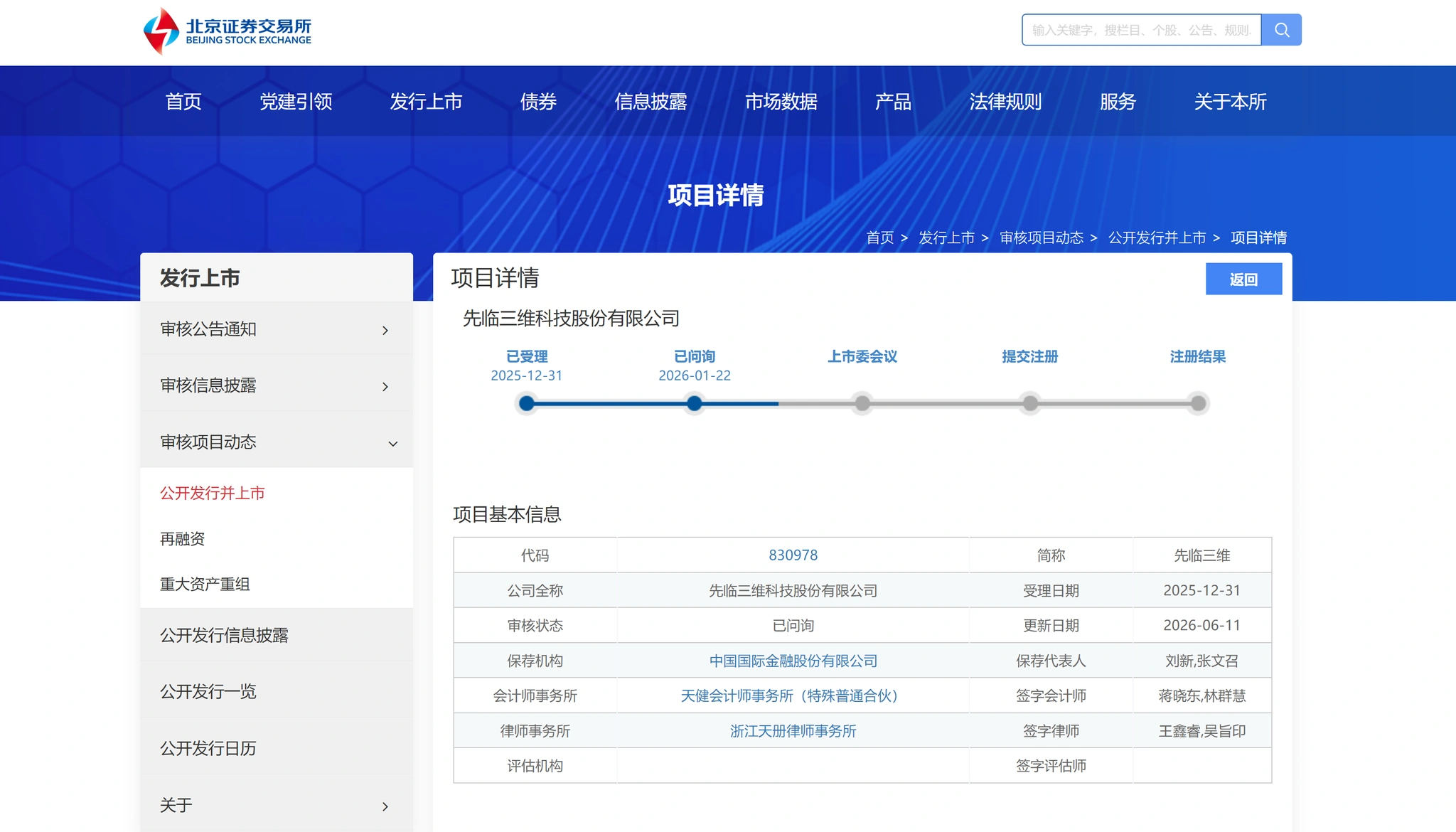The height and width of the screenshot is (832, 1456).
Task: Open the 信息披露 navigation menu
Action: 651,102
